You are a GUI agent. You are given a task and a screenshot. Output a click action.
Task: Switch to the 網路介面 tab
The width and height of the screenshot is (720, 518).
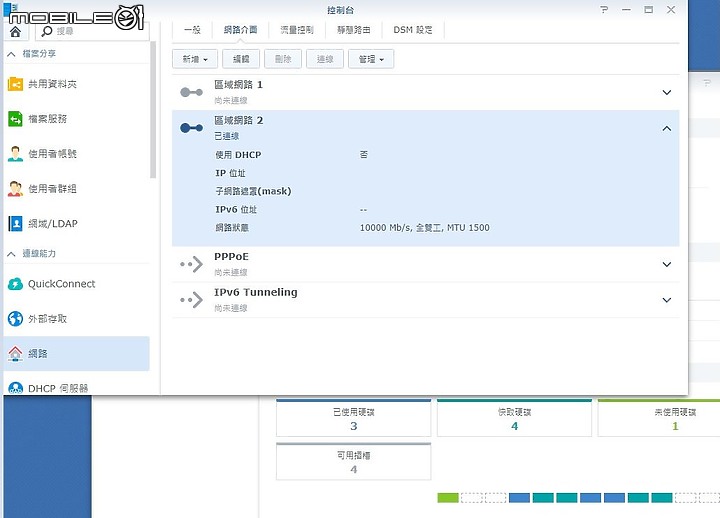240,30
